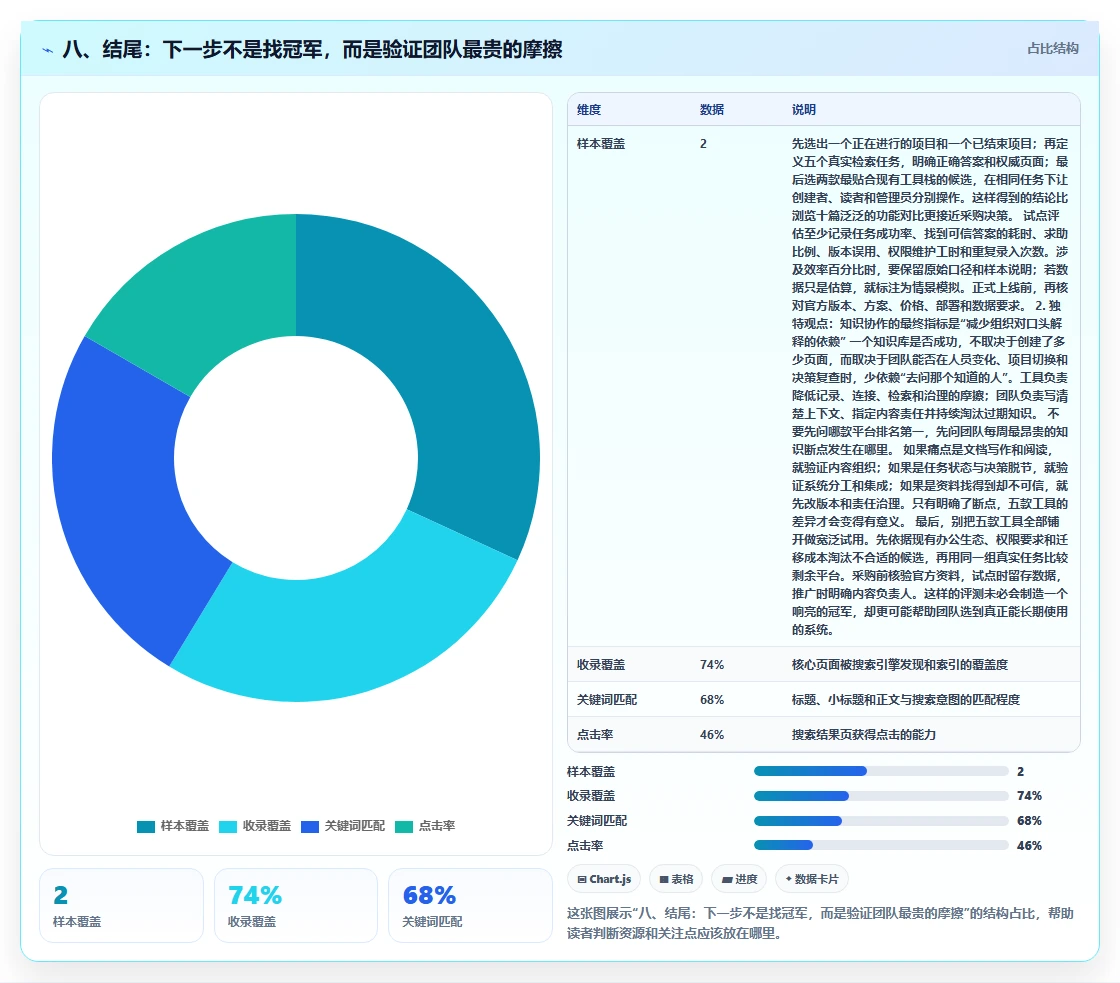Click the 数据卡片 tag chip
This screenshot has height=983, width=1120.
tap(811, 879)
